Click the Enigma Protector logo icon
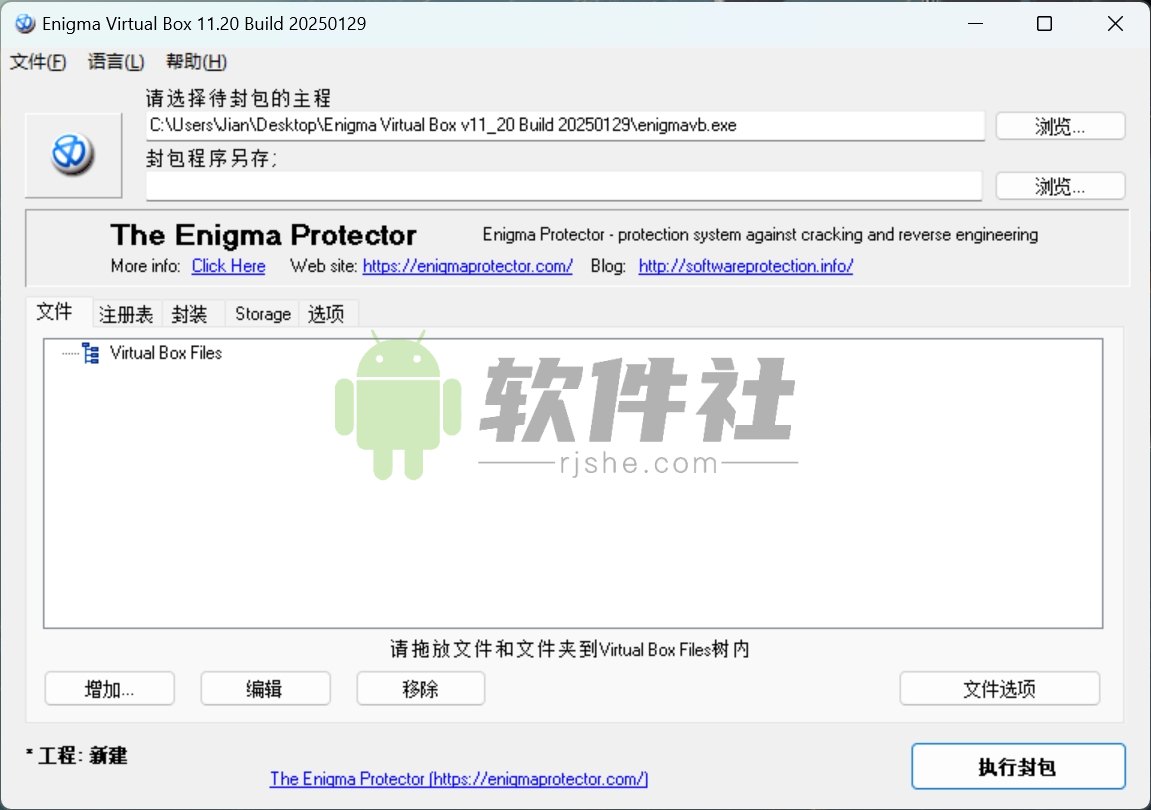Viewport: 1151px width, 810px height. pos(71,154)
